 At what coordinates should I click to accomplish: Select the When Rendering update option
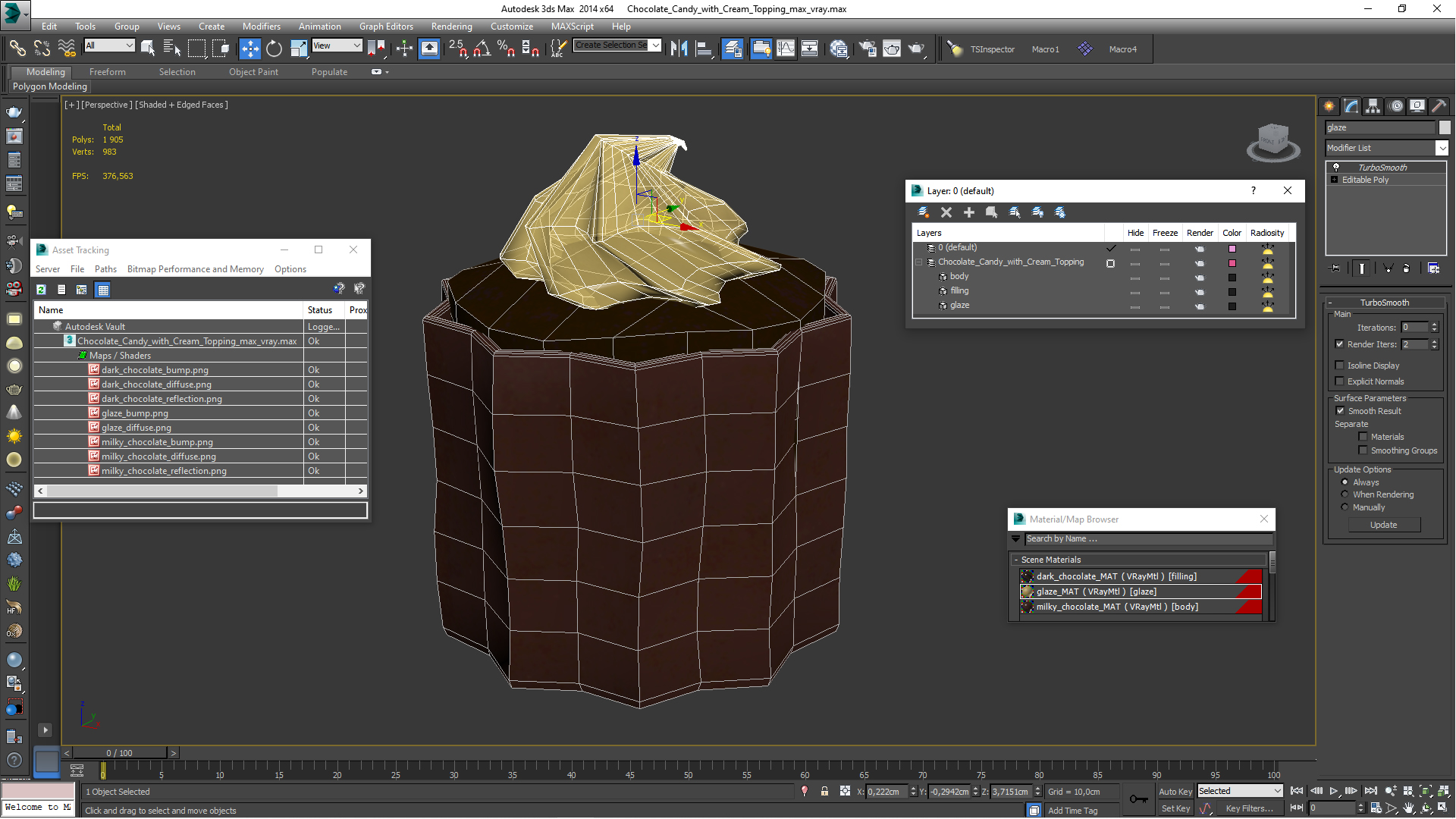pyautogui.click(x=1345, y=494)
